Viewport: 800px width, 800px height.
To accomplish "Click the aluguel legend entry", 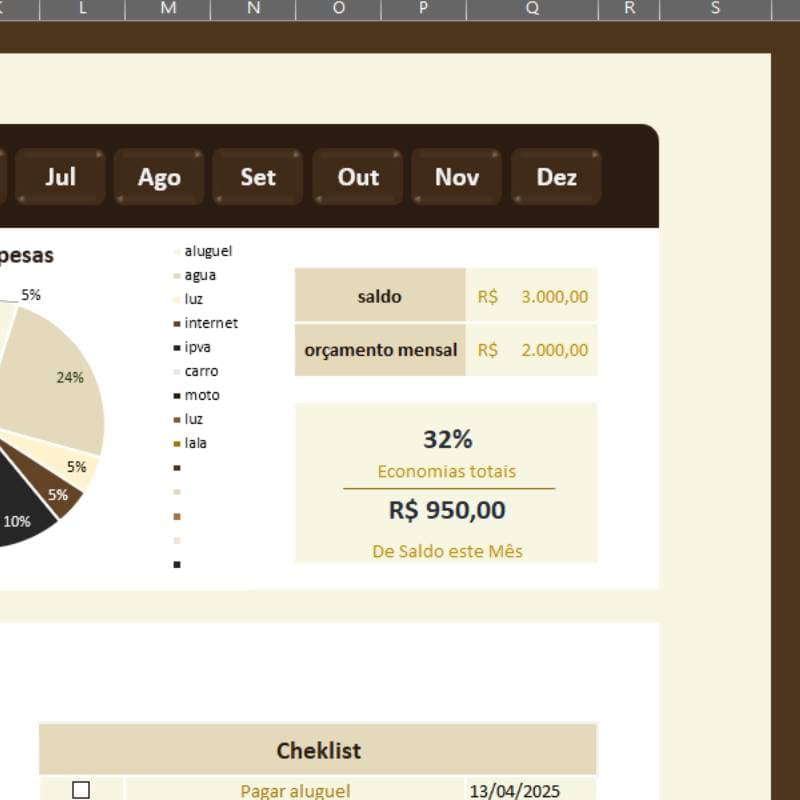I will [x=203, y=251].
